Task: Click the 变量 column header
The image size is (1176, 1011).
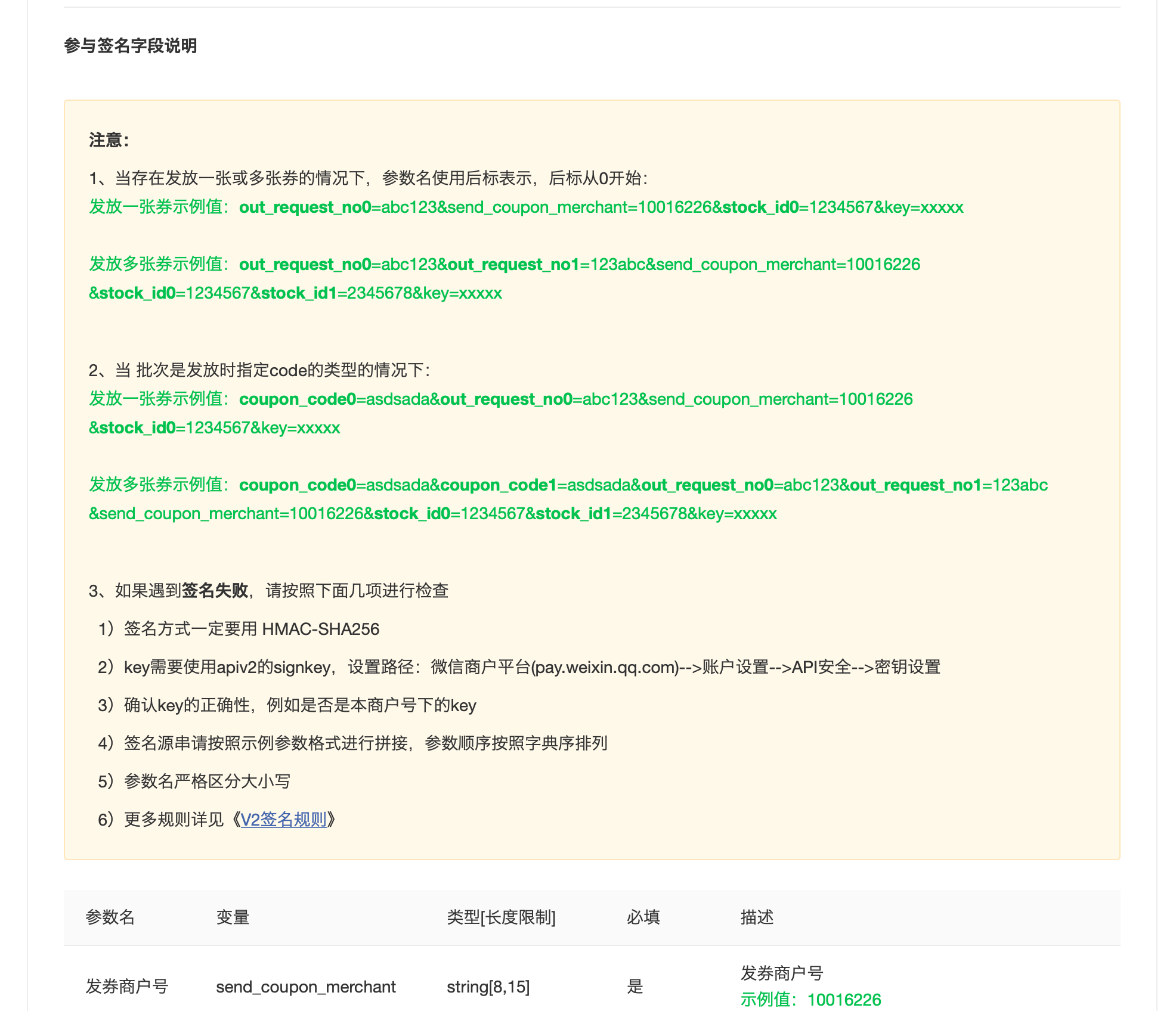Action: point(233,917)
